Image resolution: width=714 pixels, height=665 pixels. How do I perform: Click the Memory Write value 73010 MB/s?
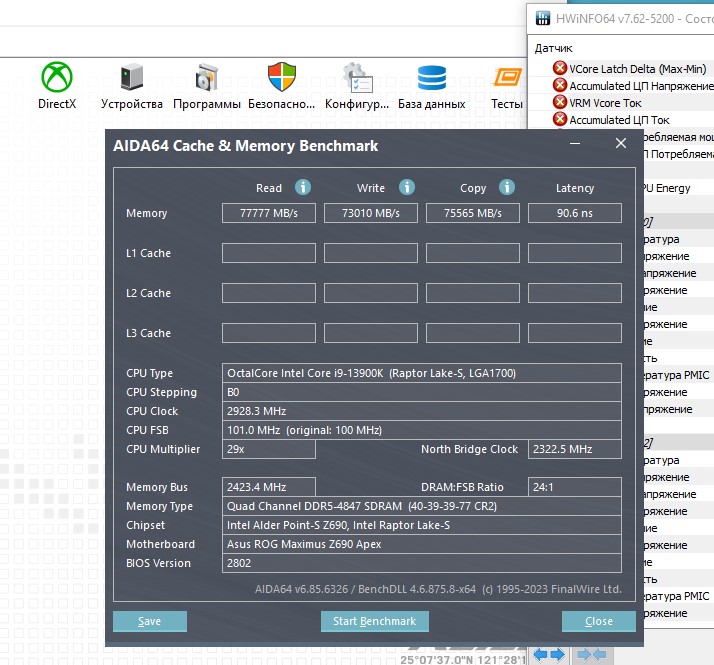(x=371, y=213)
